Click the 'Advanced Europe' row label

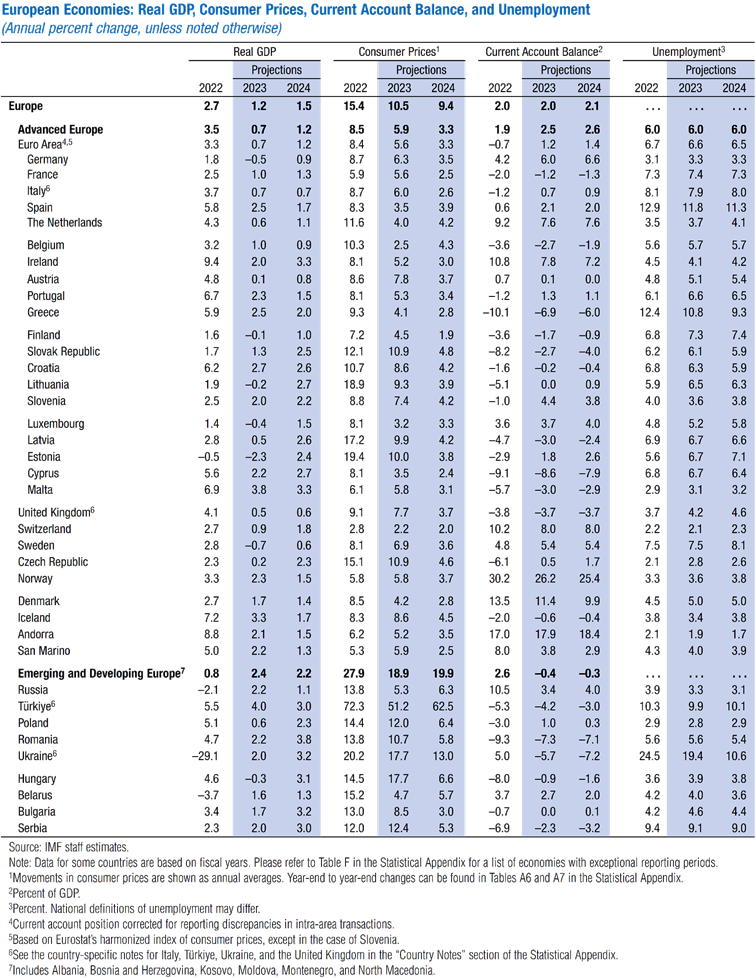click(61, 130)
